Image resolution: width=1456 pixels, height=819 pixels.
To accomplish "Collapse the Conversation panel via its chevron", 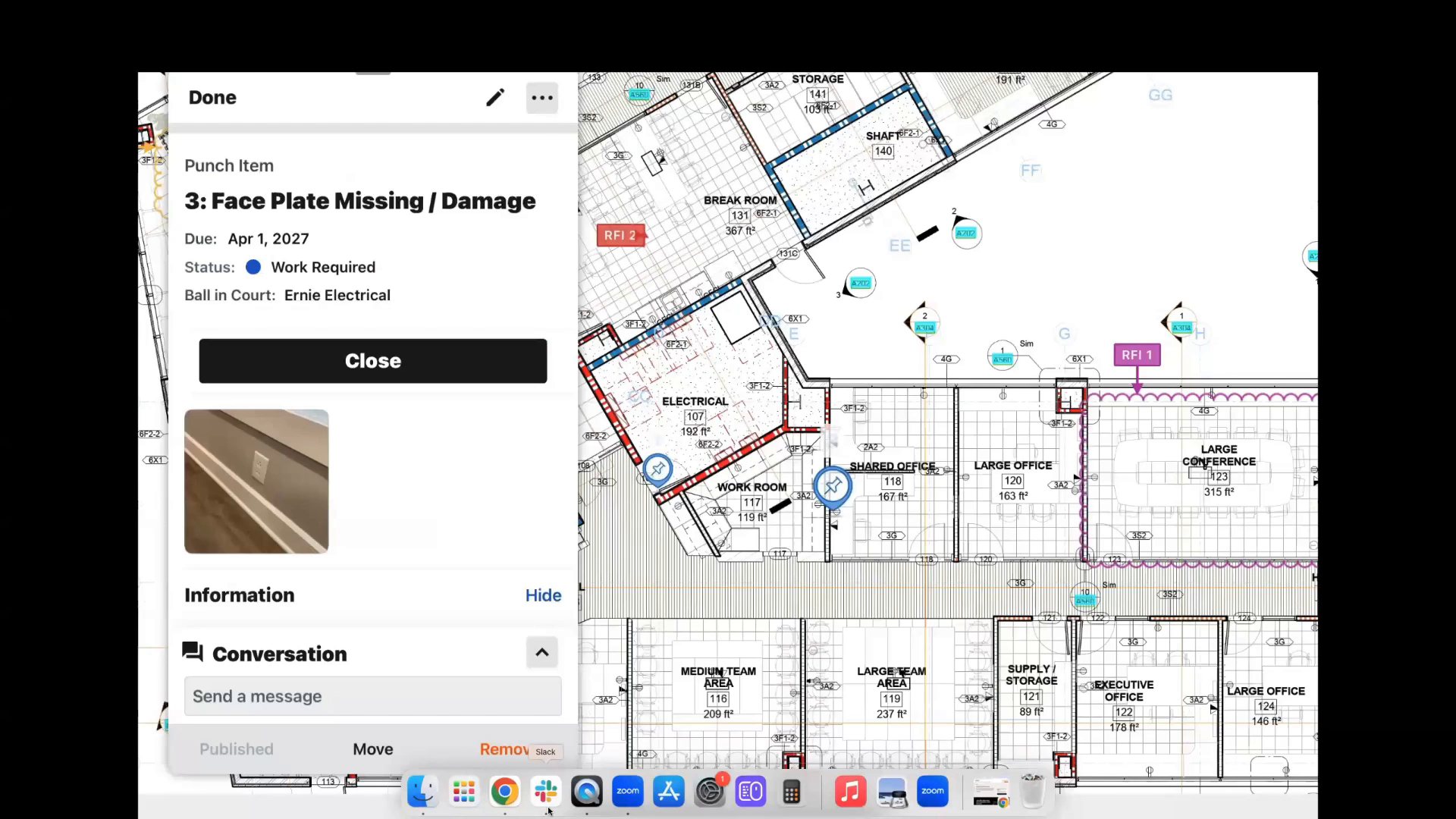I will 541,652.
